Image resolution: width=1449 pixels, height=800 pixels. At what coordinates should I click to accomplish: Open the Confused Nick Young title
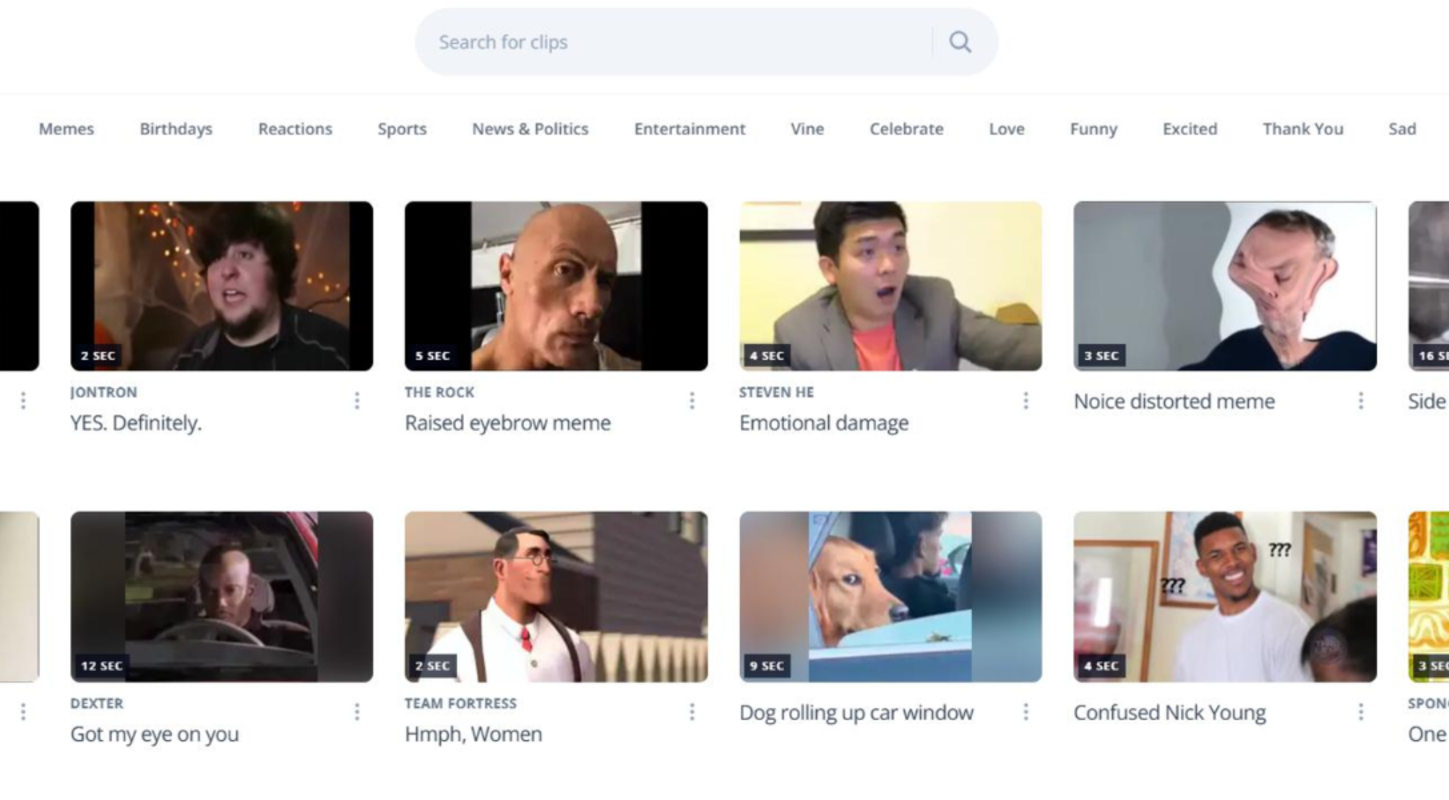pos(1170,712)
